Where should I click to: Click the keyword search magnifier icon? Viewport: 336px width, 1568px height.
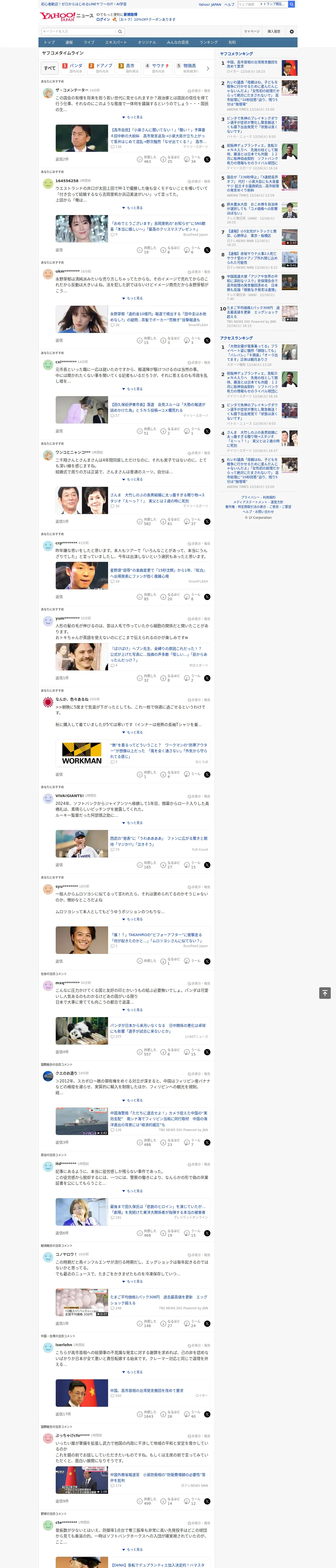click(120, 32)
